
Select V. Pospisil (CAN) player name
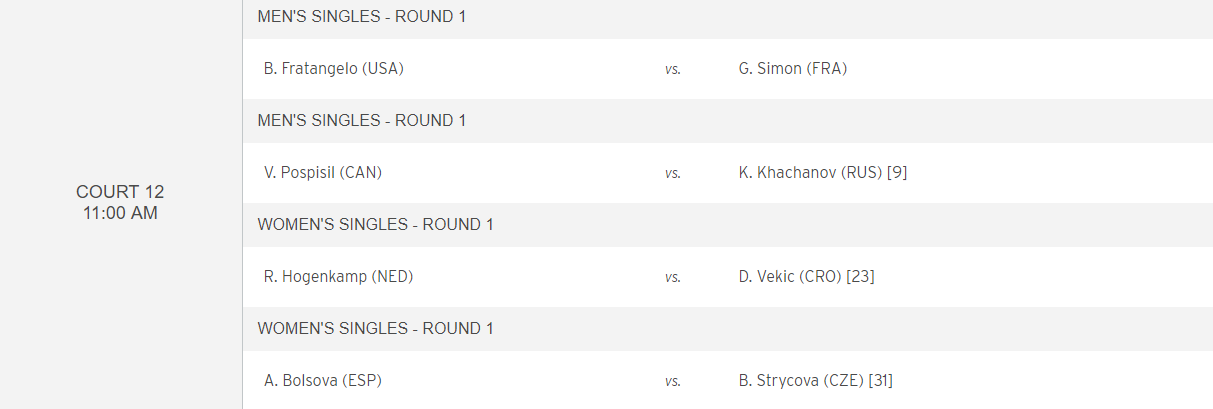click(x=323, y=173)
